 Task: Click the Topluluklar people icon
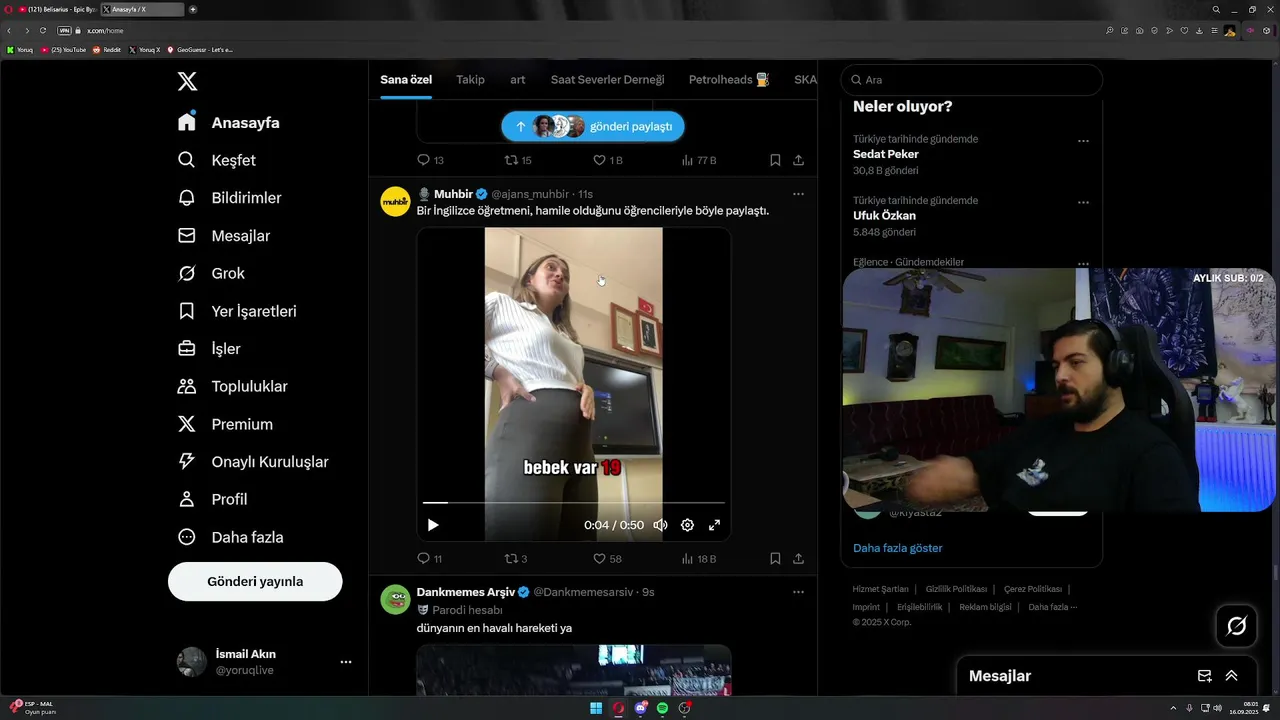pos(186,386)
